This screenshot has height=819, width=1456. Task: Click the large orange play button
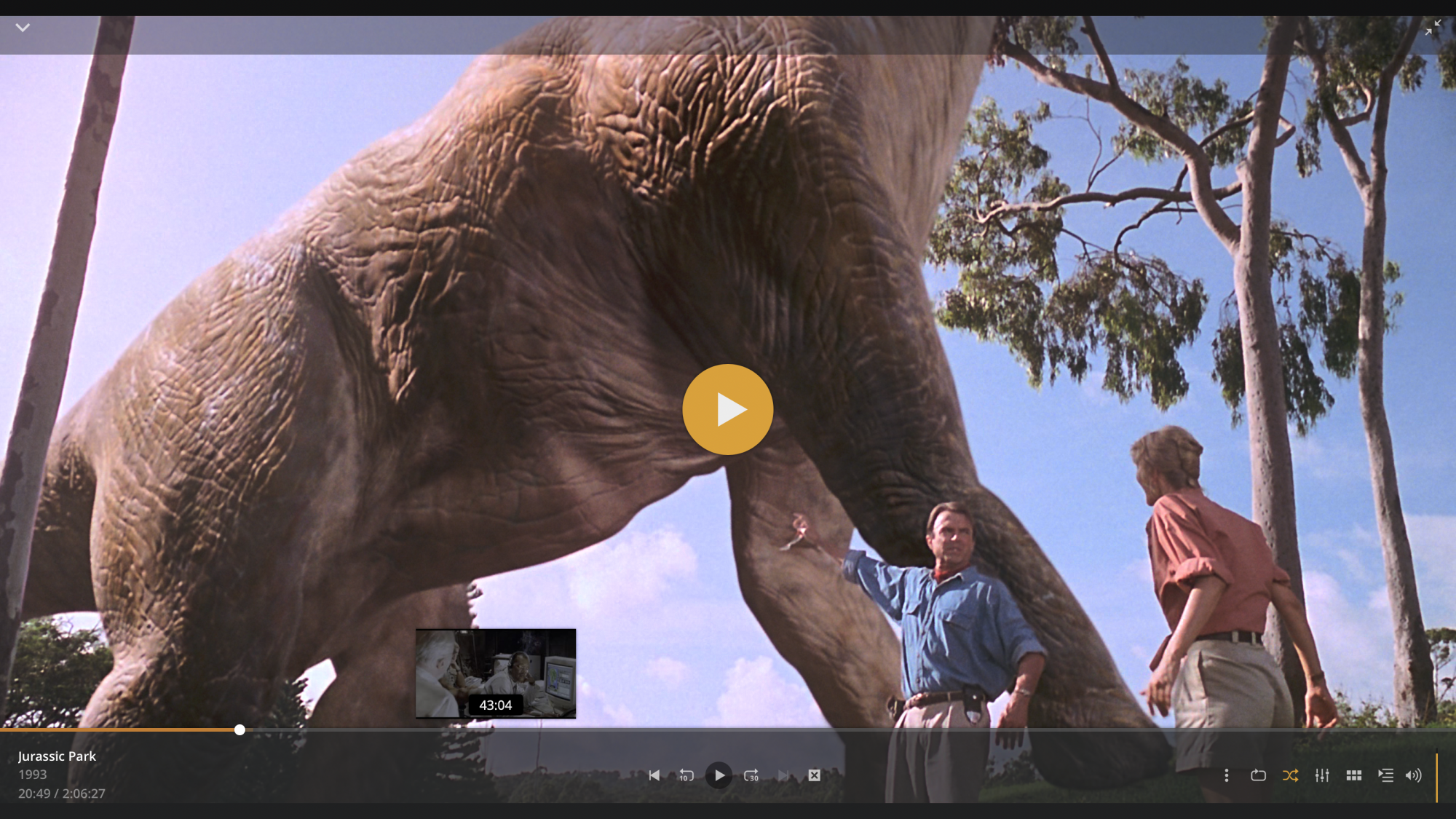point(727,409)
